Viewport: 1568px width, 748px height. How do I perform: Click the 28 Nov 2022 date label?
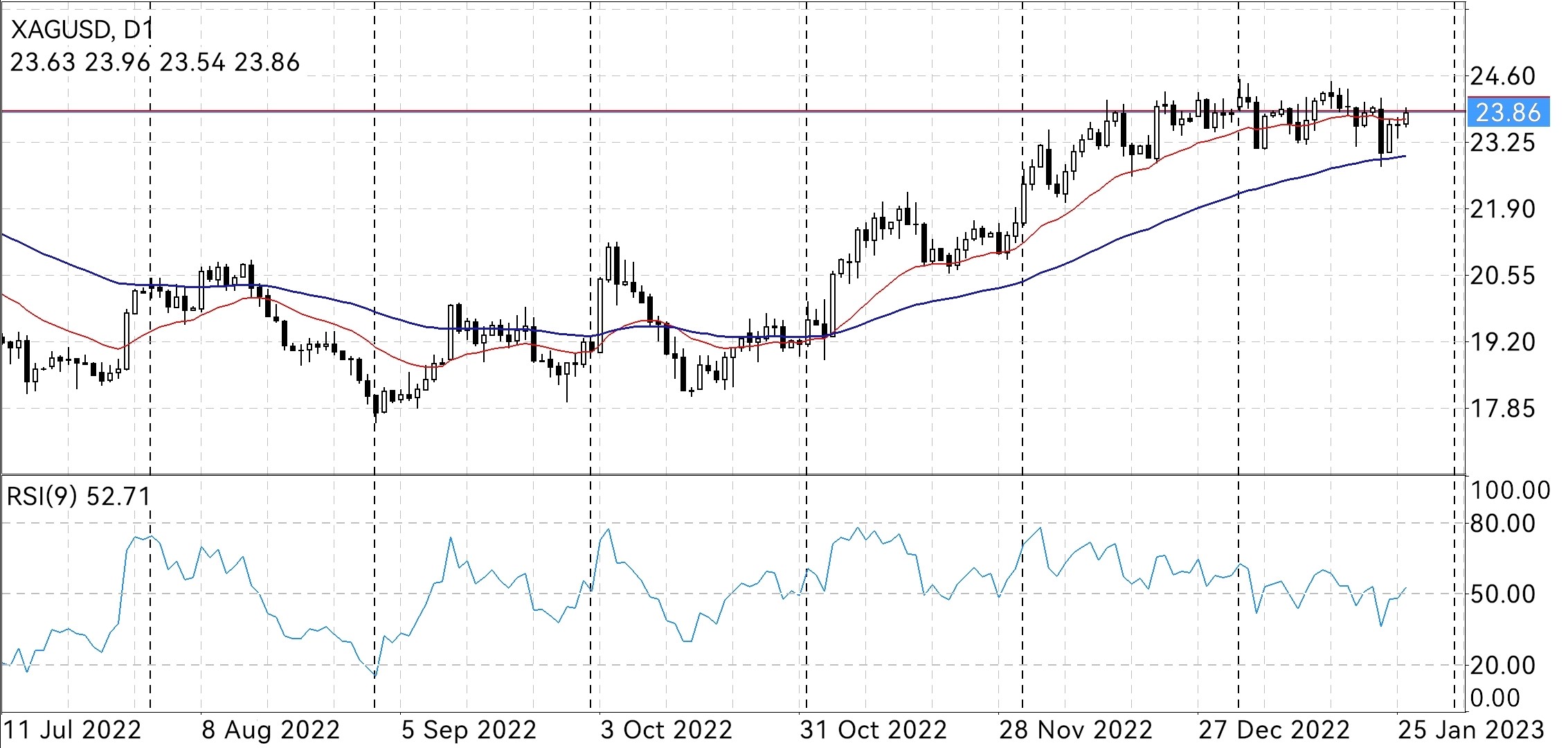pyautogui.click(x=1076, y=730)
